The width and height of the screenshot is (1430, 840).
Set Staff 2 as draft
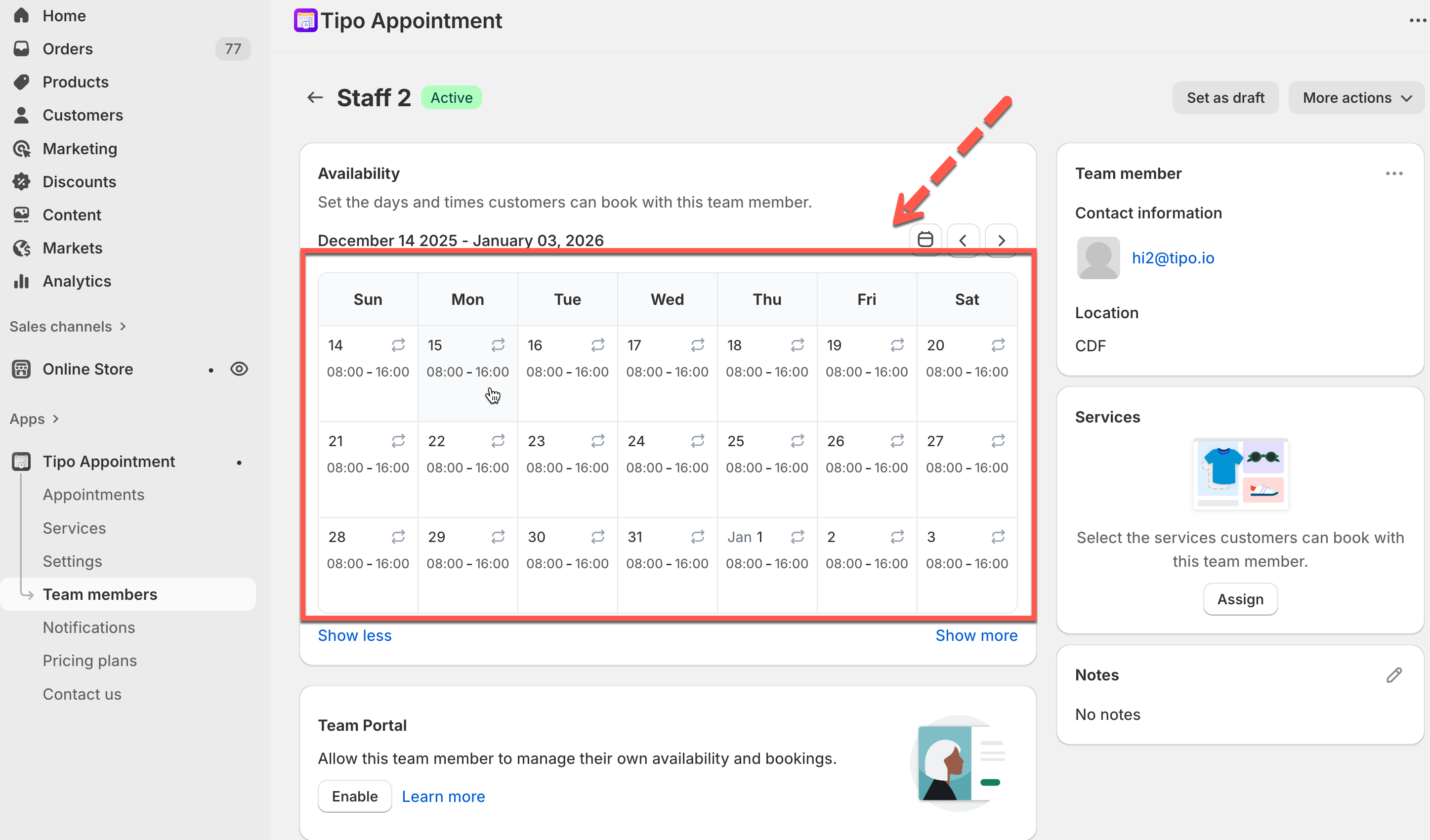tap(1225, 98)
